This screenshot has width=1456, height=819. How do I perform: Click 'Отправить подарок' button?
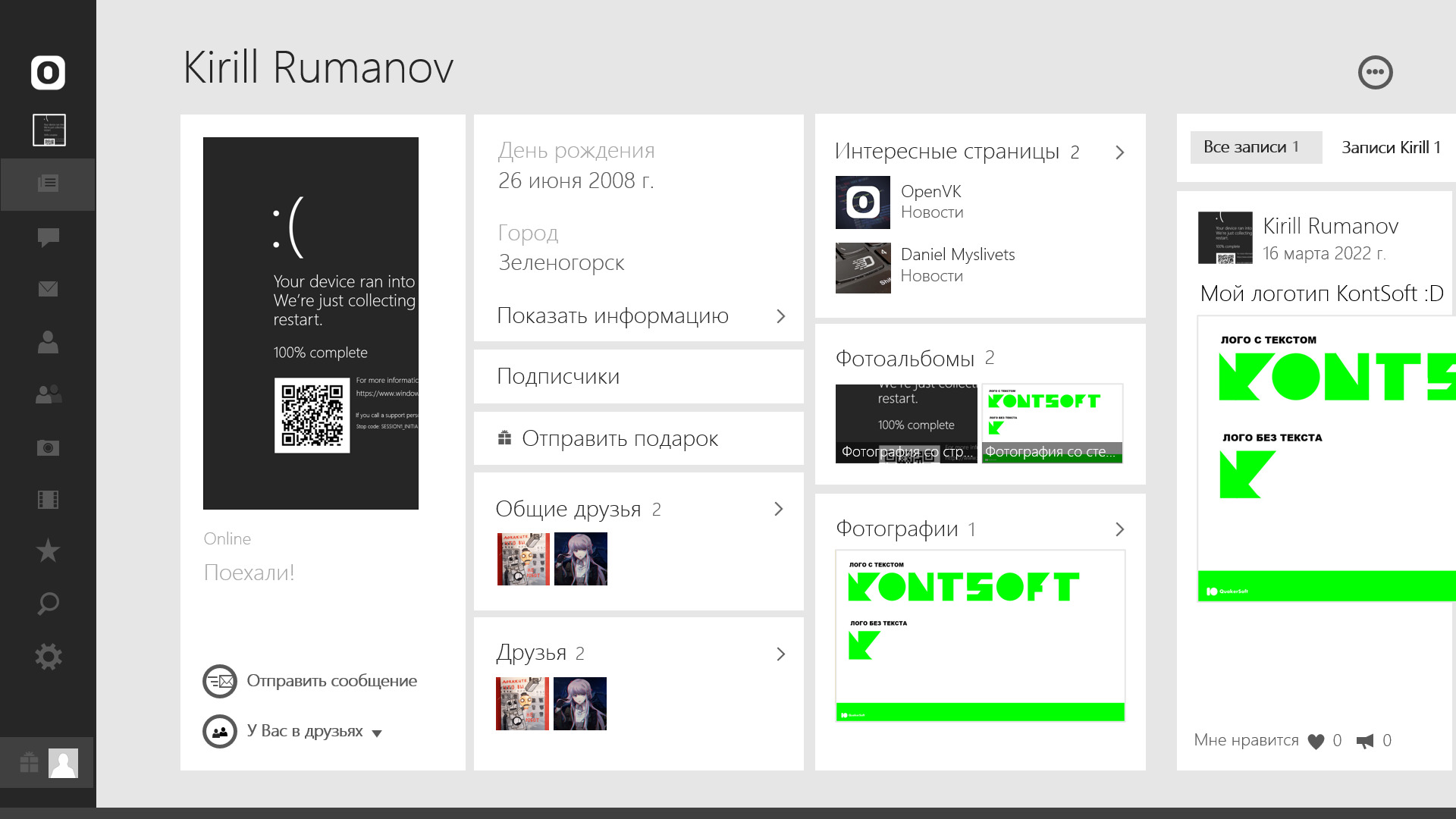click(x=619, y=439)
